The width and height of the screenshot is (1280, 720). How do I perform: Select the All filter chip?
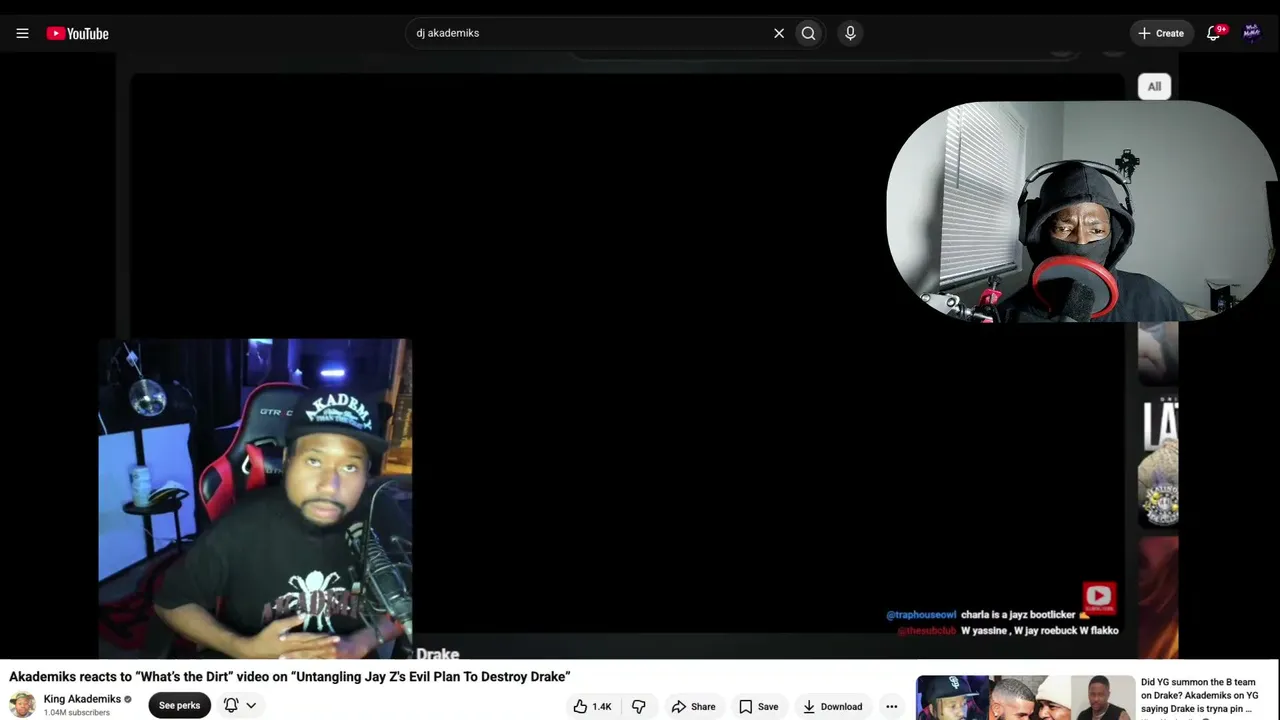(1154, 87)
